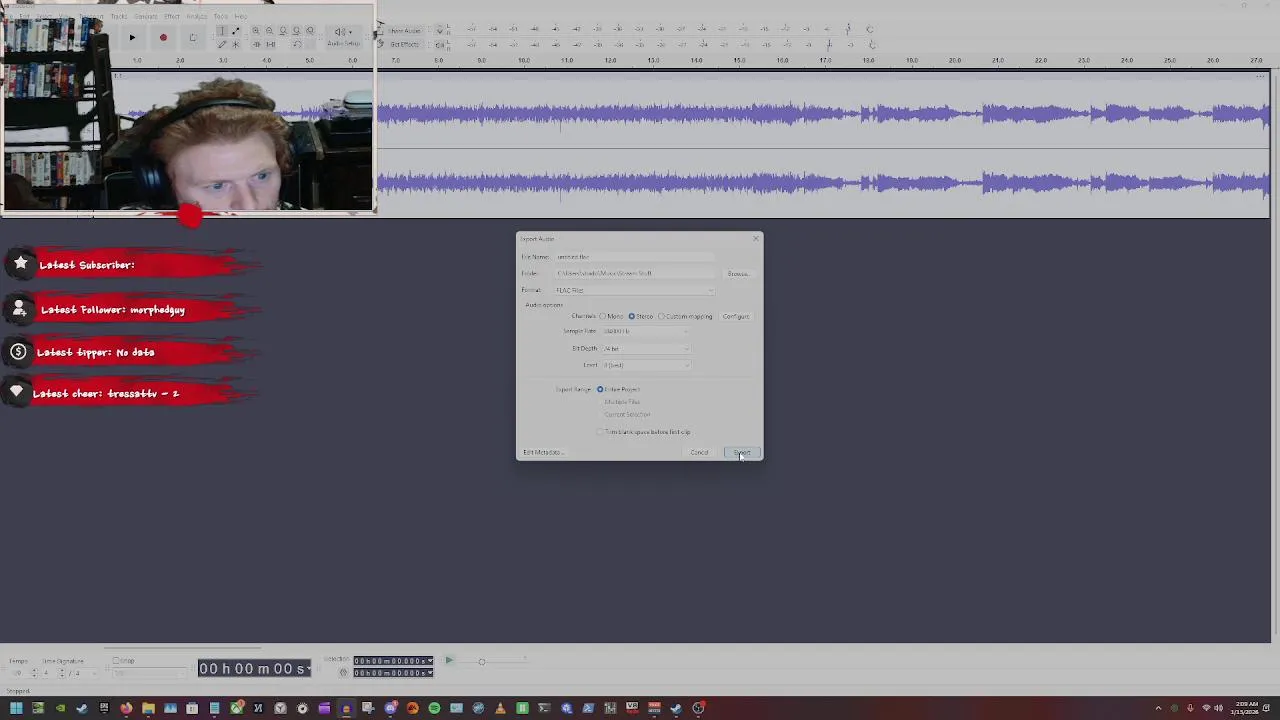Click the Configure button for channel mapping
Image resolution: width=1280 pixels, height=720 pixels.
[x=736, y=316]
